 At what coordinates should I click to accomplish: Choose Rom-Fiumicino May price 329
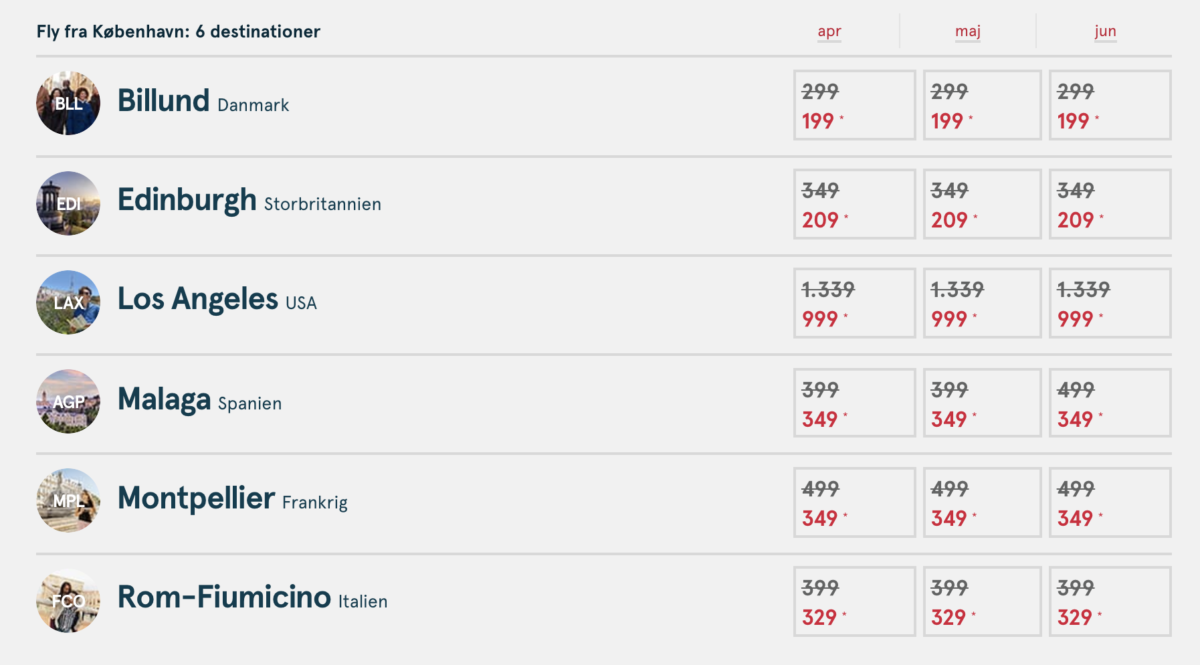tap(982, 601)
